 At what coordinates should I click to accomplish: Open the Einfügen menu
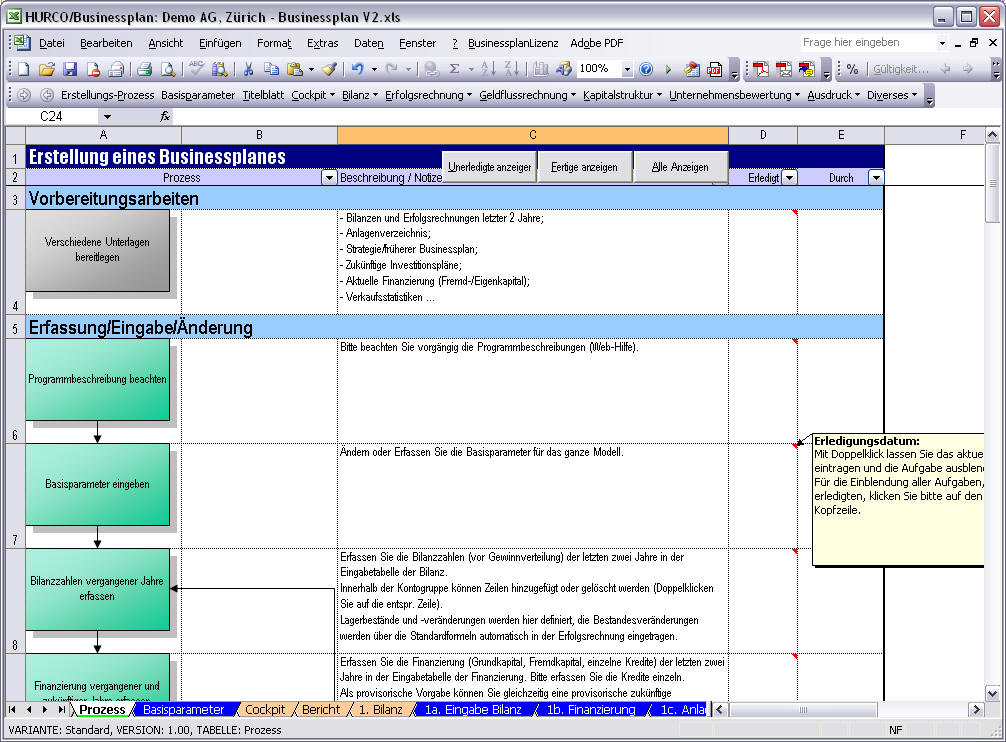tap(219, 43)
